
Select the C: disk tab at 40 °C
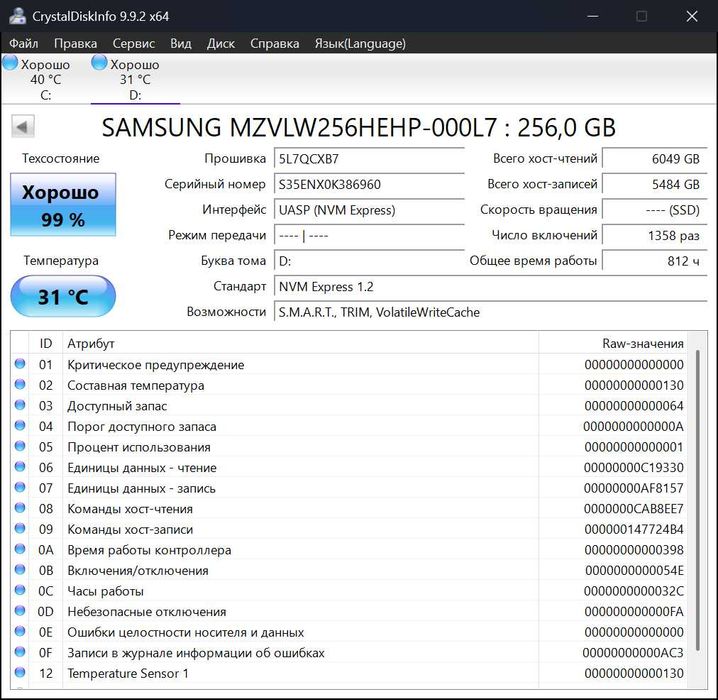pos(45,79)
